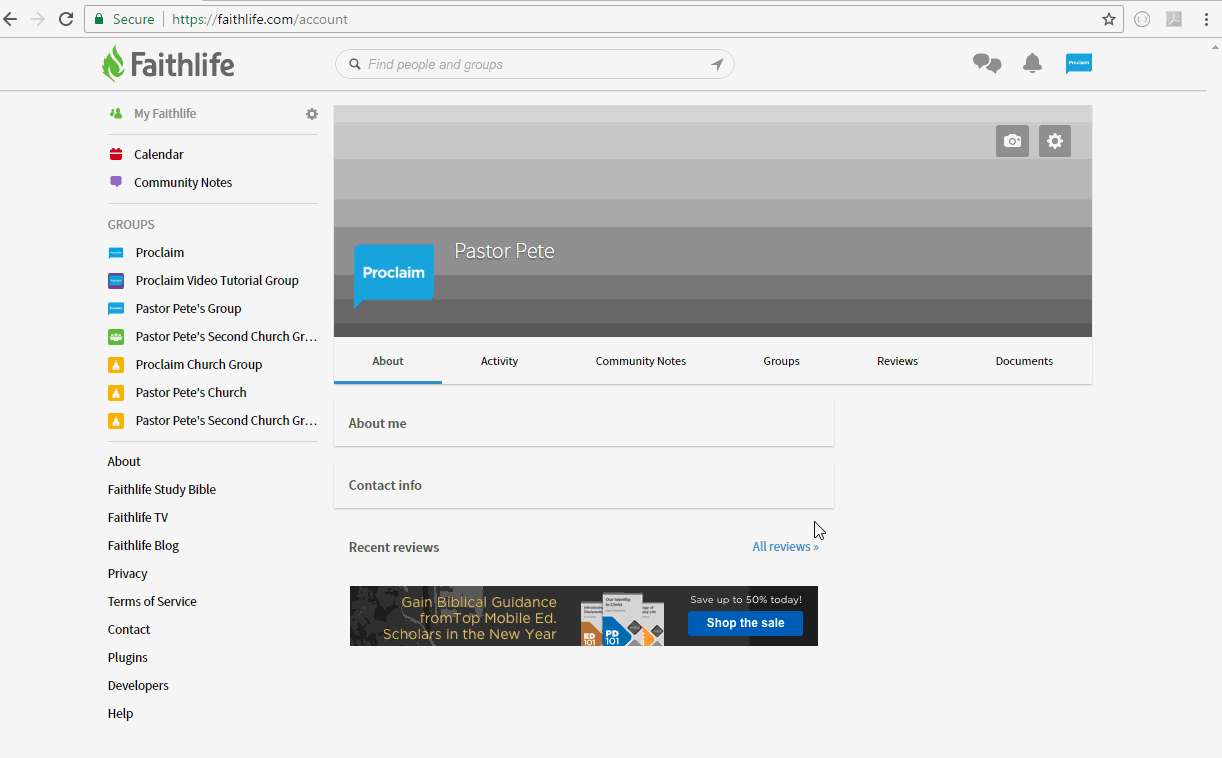Click the round extension icon beside the star
This screenshot has width=1222, height=758.
[x=1142, y=19]
